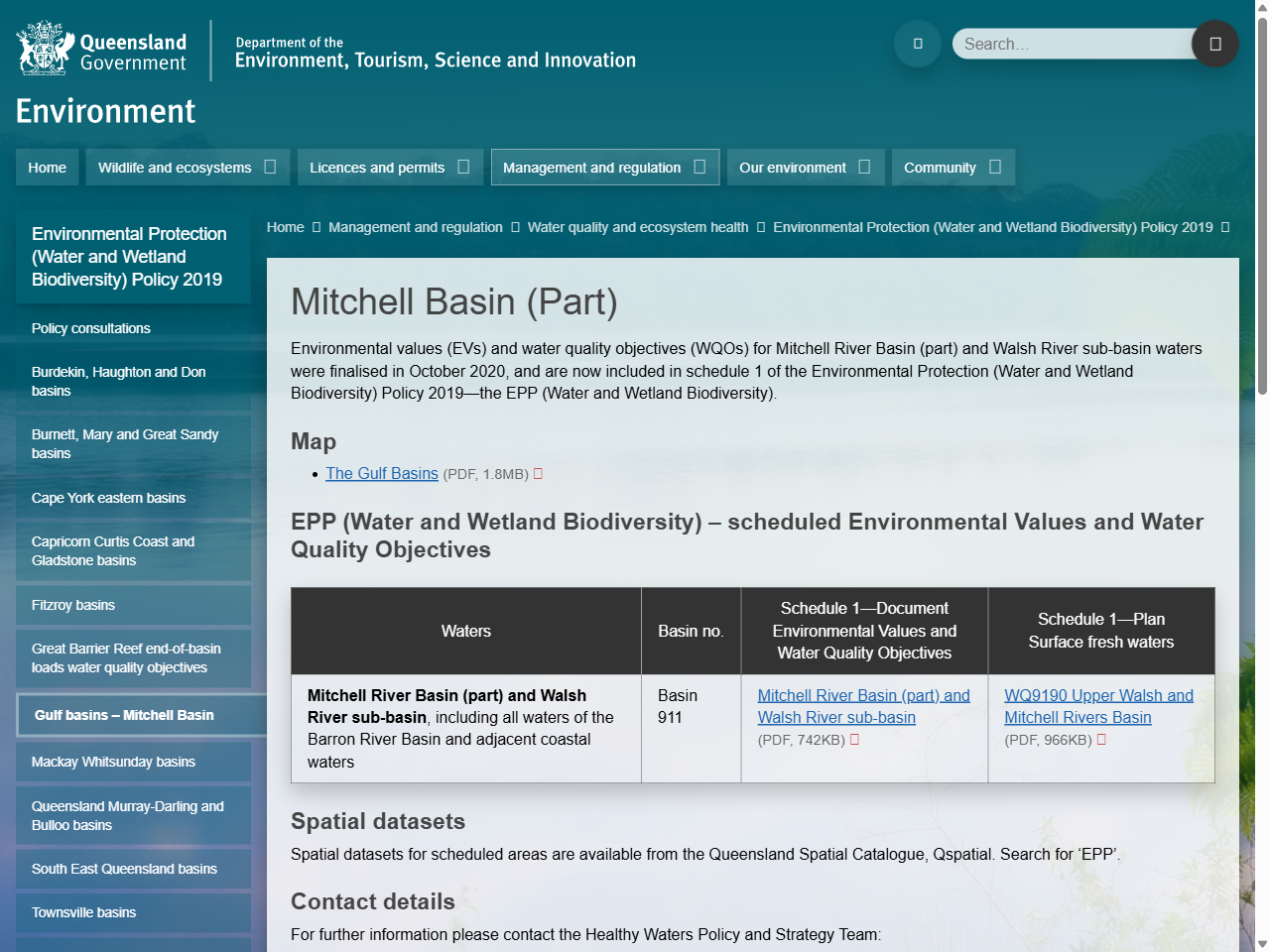The width and height of the screenshot is (1270, 952).
Task: Click the Schedule 1—Plan column header
Action: pos(1101,631)
